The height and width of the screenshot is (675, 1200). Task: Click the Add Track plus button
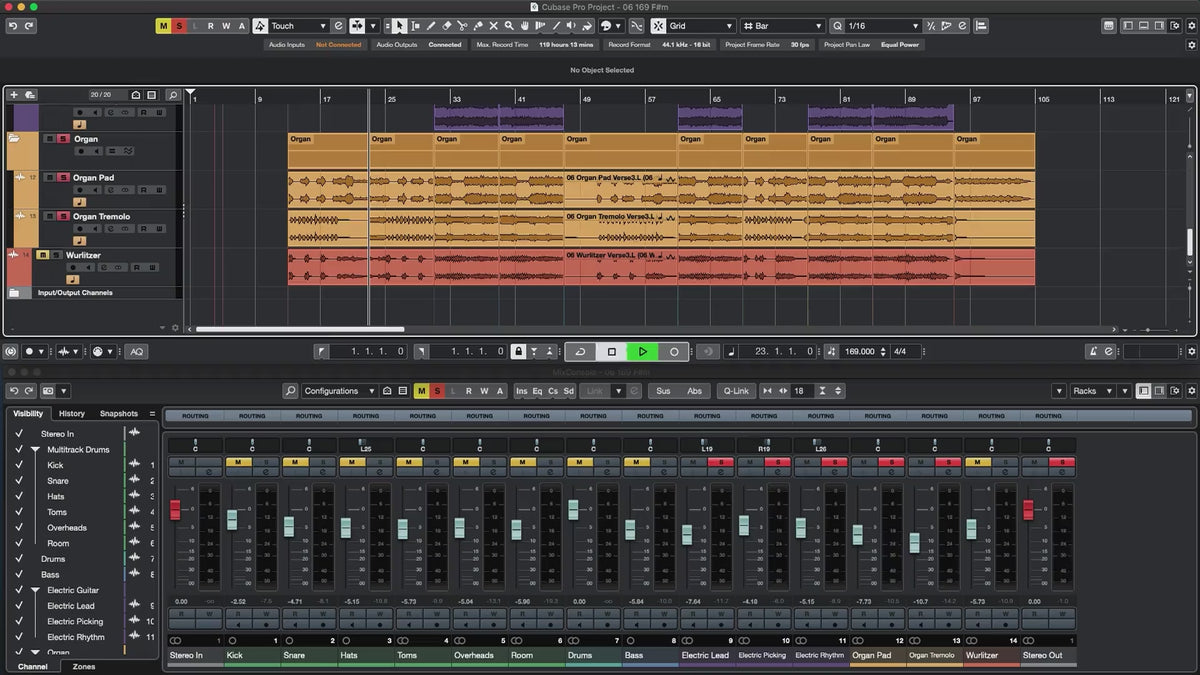[14, 95]
